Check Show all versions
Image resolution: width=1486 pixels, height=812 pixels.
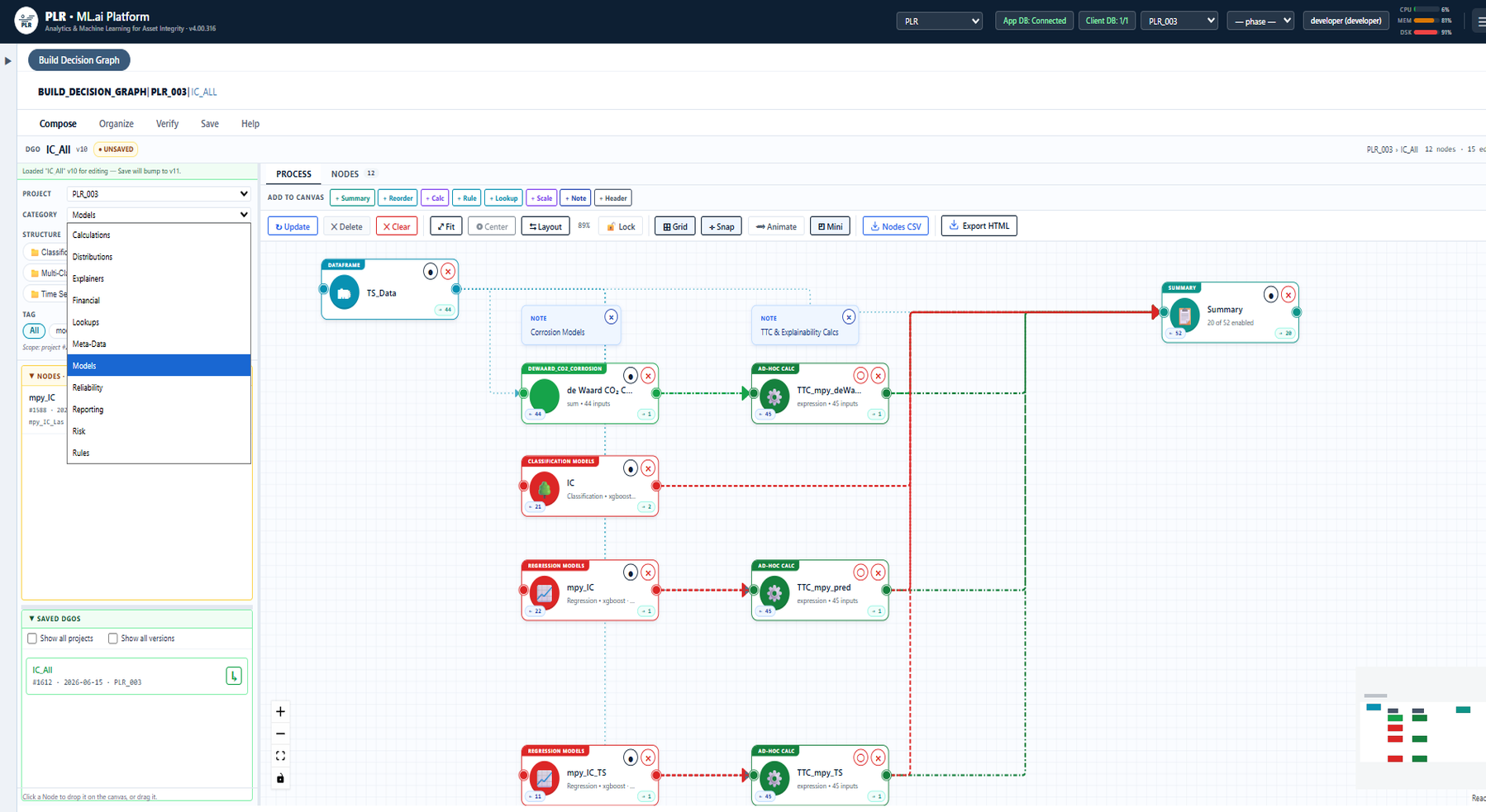point(113,639)
